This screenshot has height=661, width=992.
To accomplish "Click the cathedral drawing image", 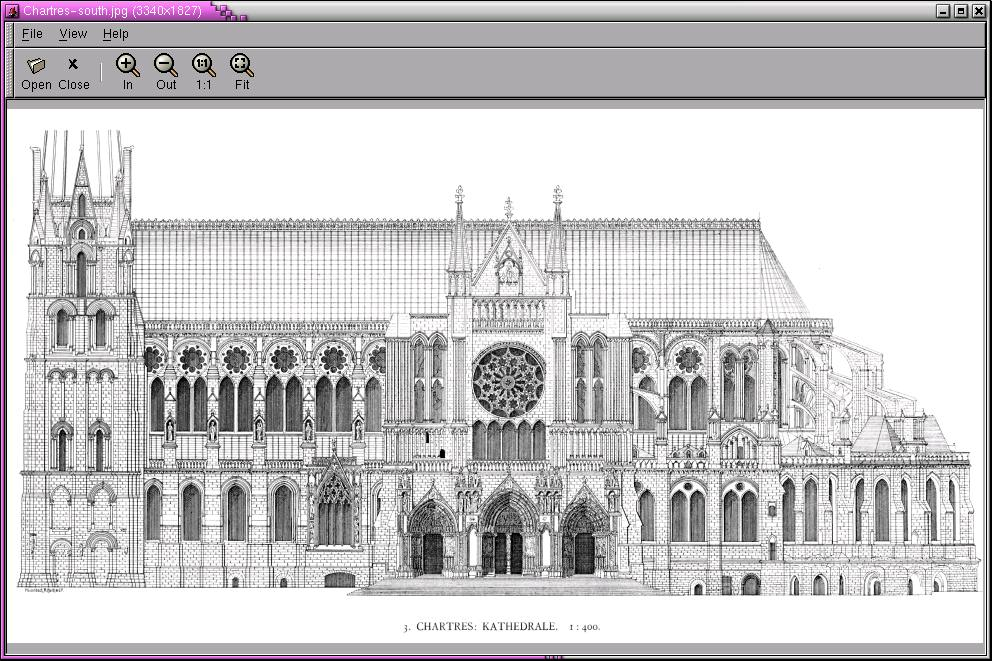I will coord(495,376).
